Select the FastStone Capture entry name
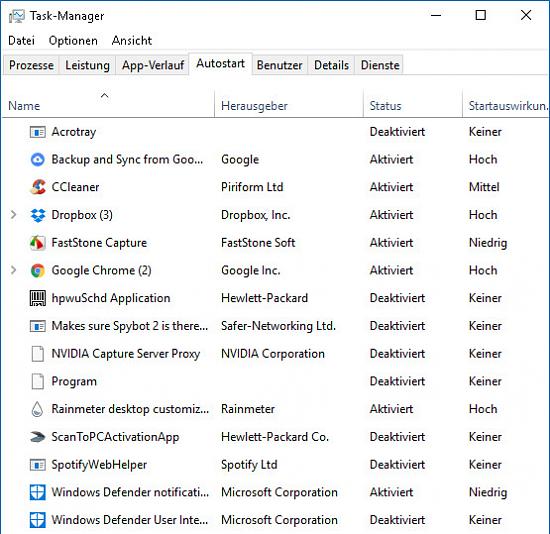The image size is (550, 534). coord(99,243)
